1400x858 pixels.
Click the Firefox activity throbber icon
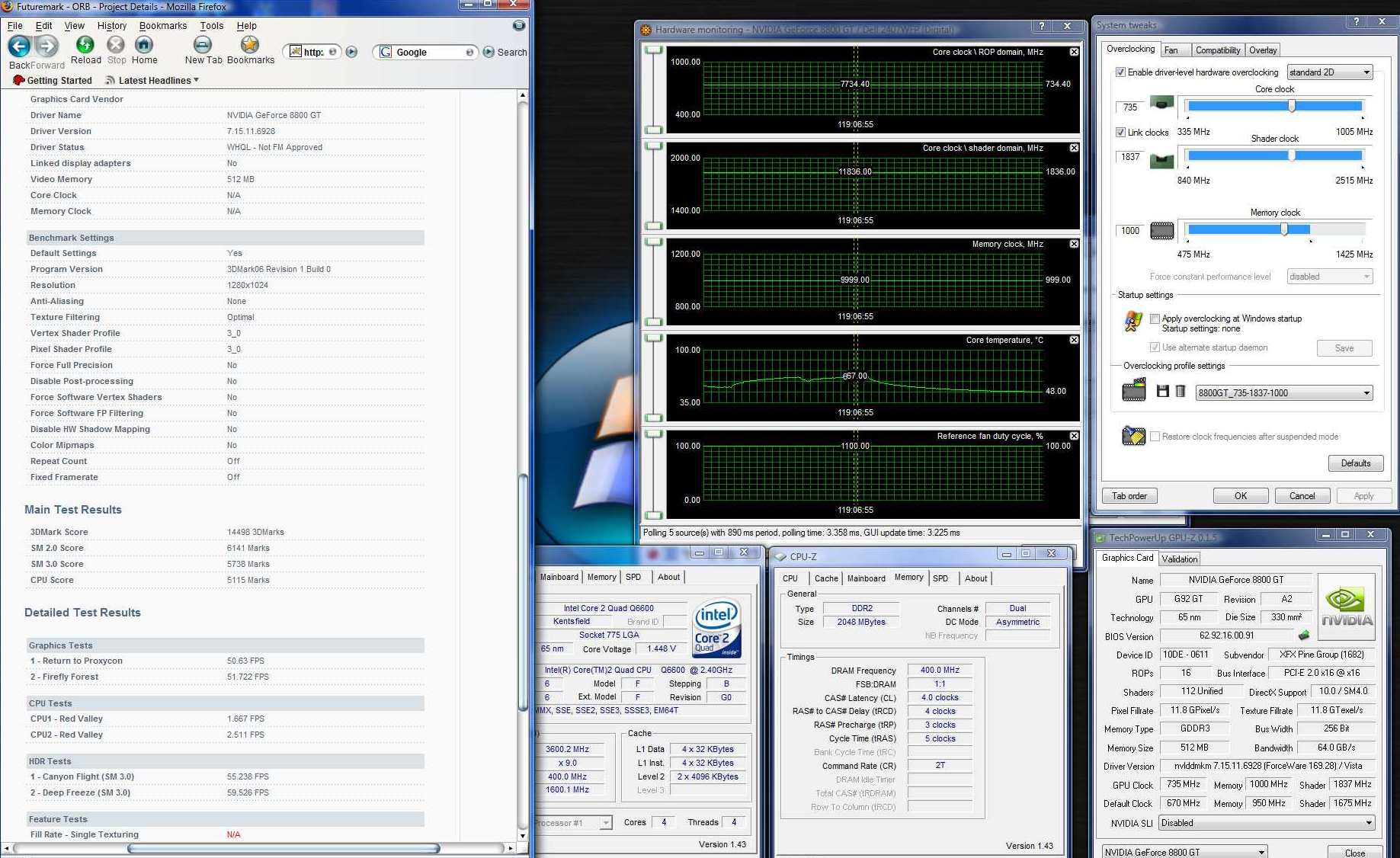[x=519, y=25]
